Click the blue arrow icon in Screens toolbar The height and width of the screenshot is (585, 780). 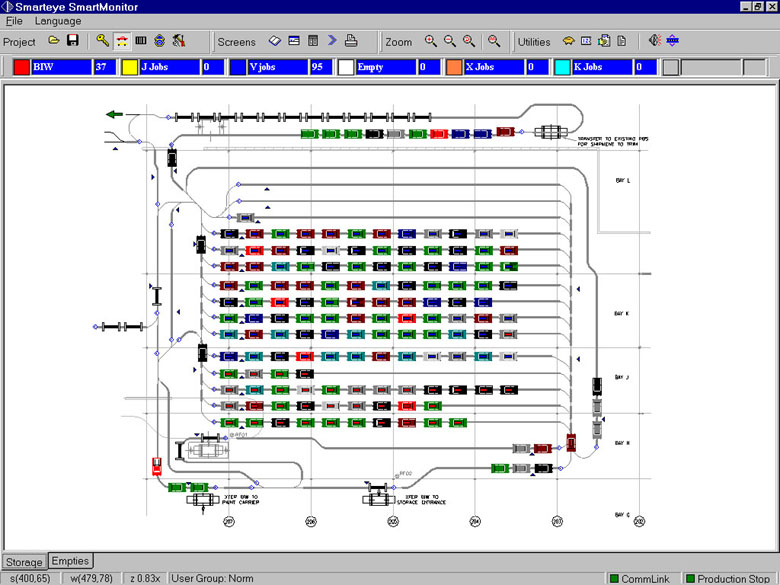click(x=332, y=41)
